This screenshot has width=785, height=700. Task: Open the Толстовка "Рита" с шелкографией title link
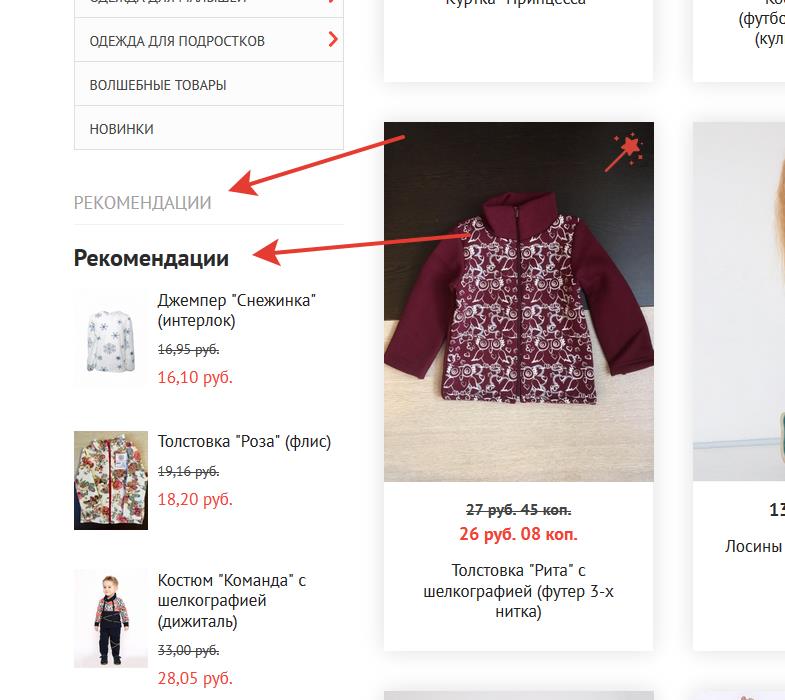click(x=518, y=590)
